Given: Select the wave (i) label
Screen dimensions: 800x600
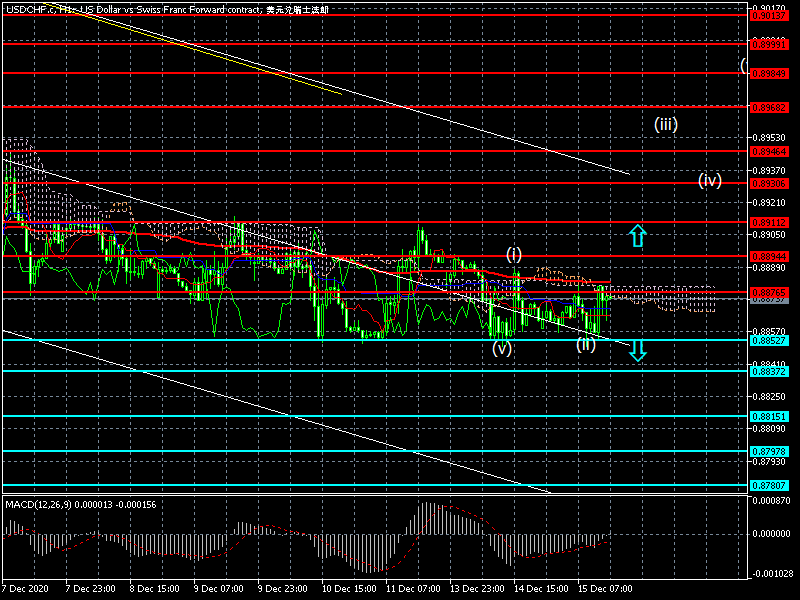Looking at the screenshot, I should pyautogui.click(x=513, y=254).
